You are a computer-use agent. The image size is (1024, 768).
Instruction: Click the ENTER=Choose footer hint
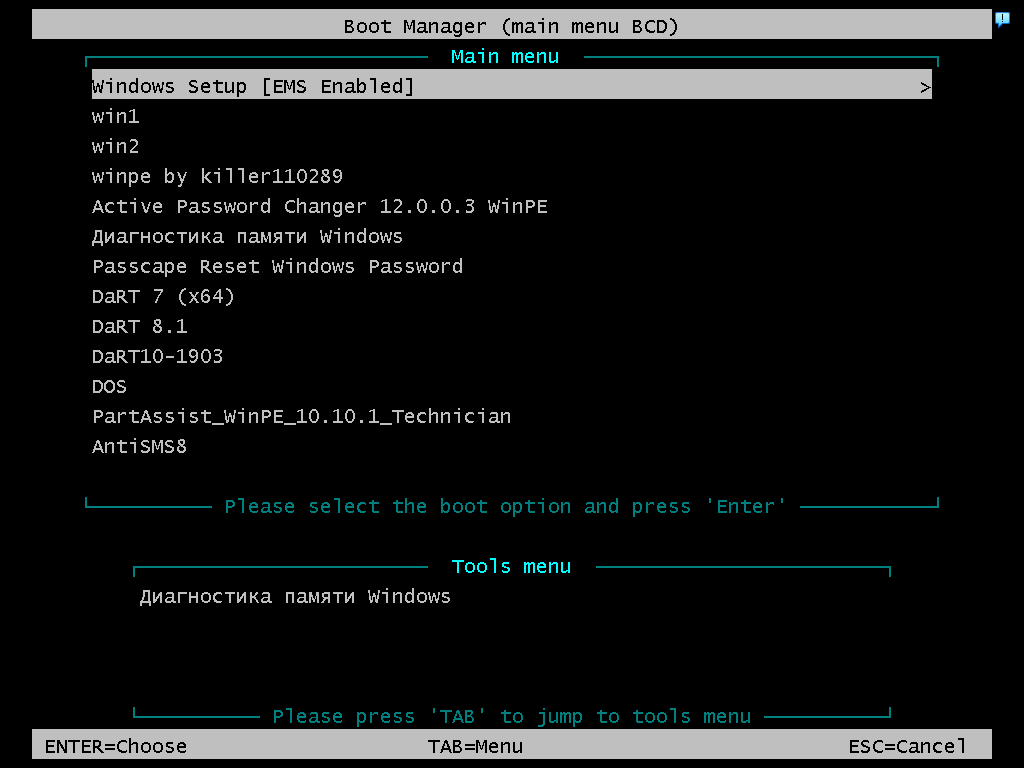pyautogui.click(x=116, y=746)
